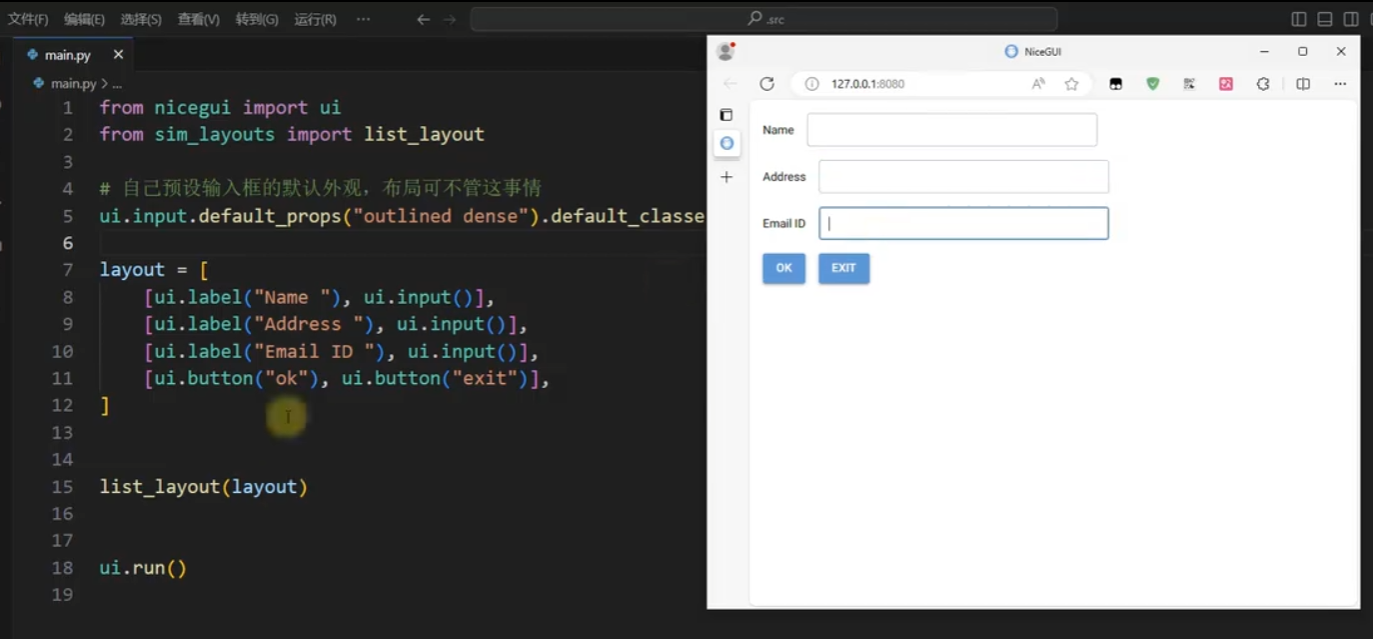Click the Chinese comment on line 4
This screenshot has height=639, width=1373.
[320, 188]
